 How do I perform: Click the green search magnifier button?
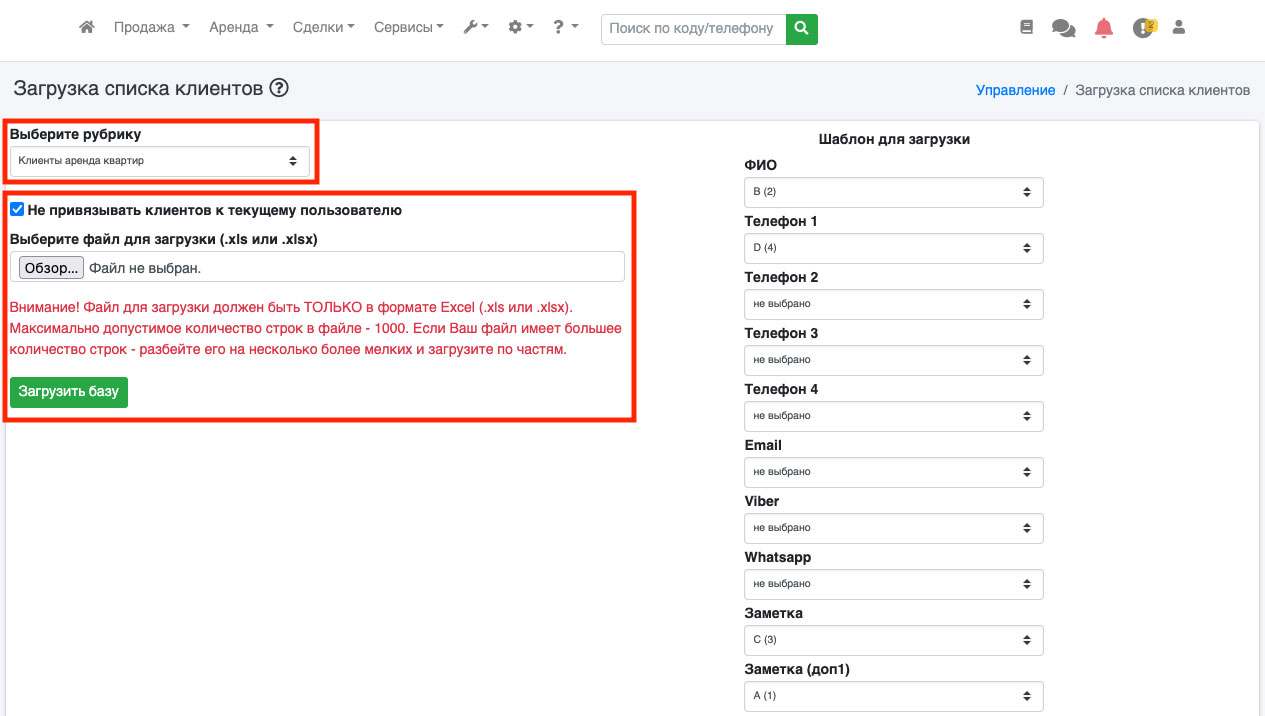[x=801, y=29]
